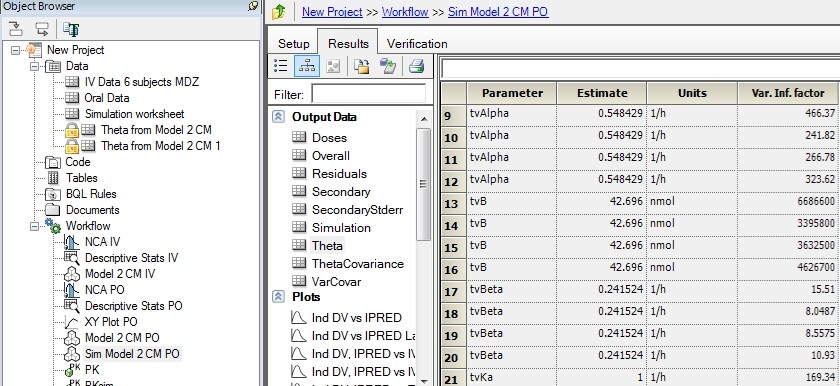Screen dimensions: 840x386
Task: Click the Descriptive Stats IV icon
Action: 72,258
